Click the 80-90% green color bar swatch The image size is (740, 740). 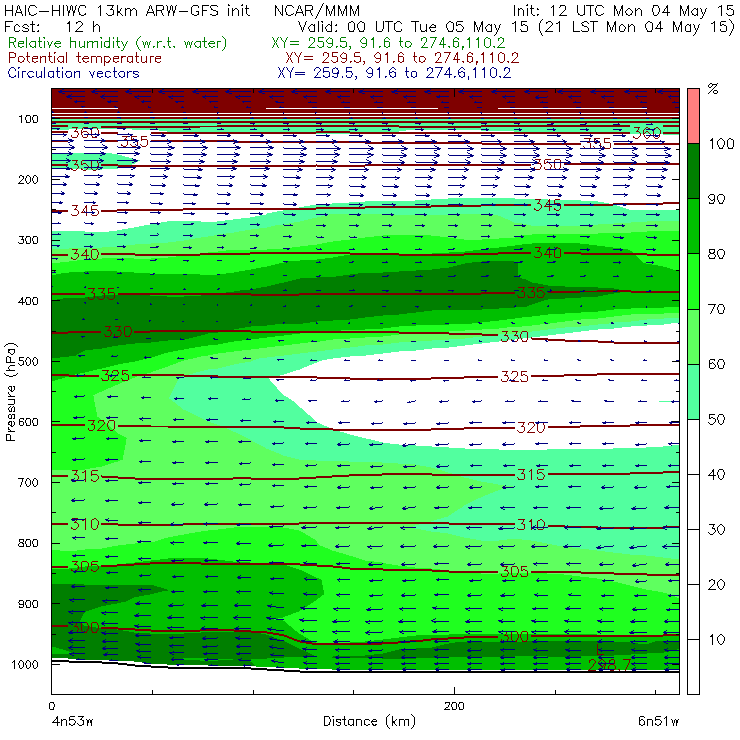click(x=693, y=226)
